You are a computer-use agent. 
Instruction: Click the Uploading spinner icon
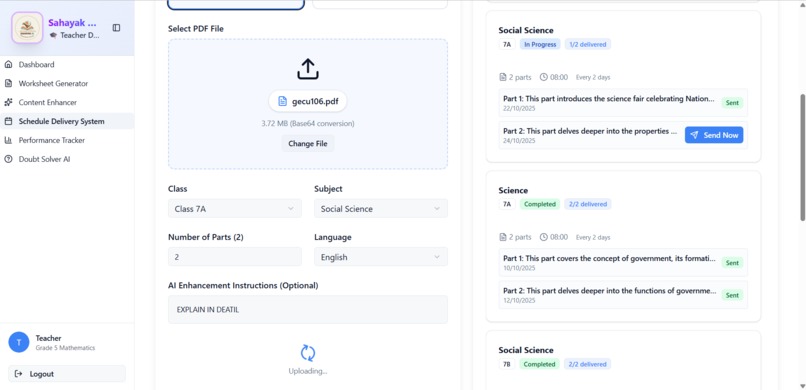308,353
